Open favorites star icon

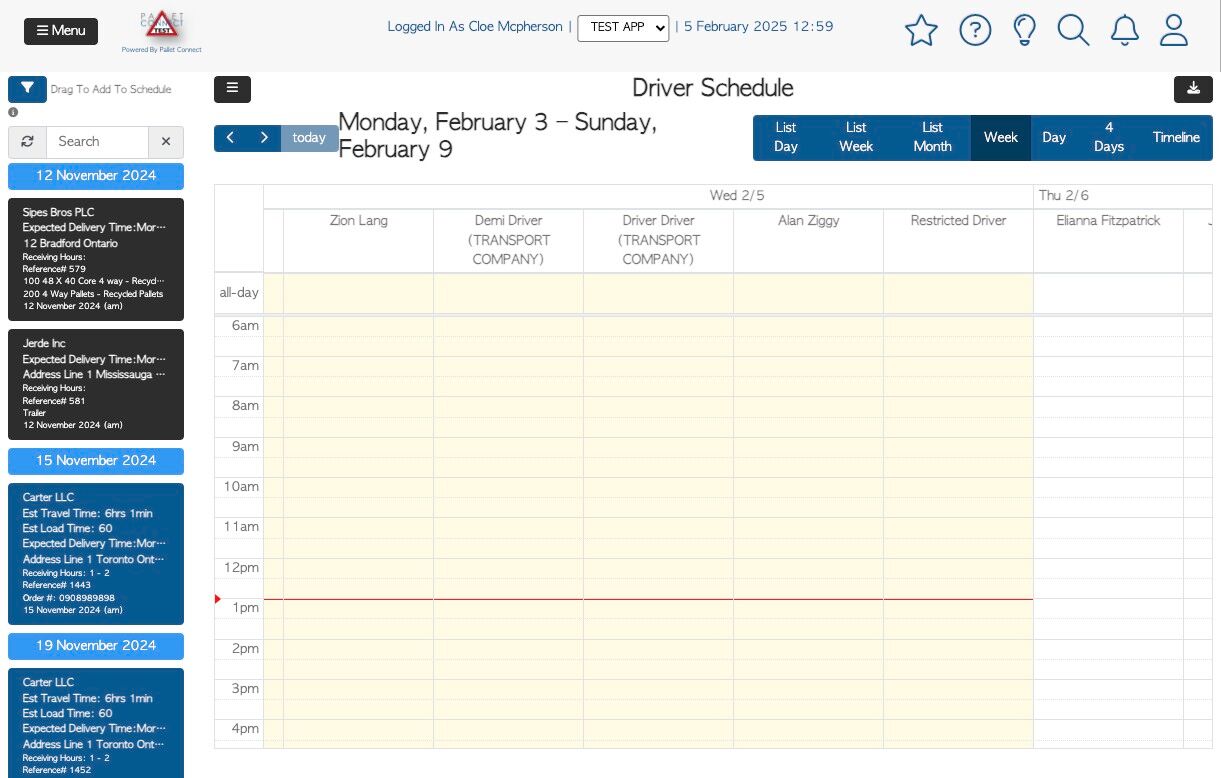tap(921, 31)
